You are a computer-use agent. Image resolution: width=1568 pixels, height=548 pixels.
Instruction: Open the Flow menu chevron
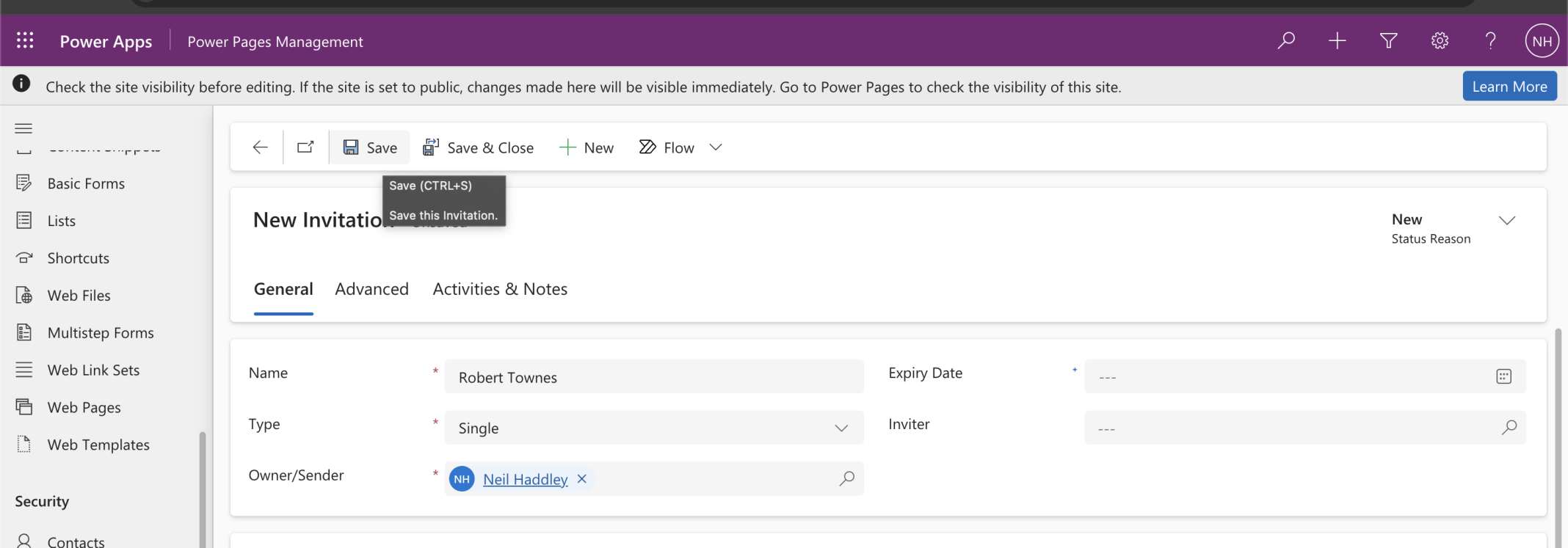pyautogui.click(x=716, y=147)
